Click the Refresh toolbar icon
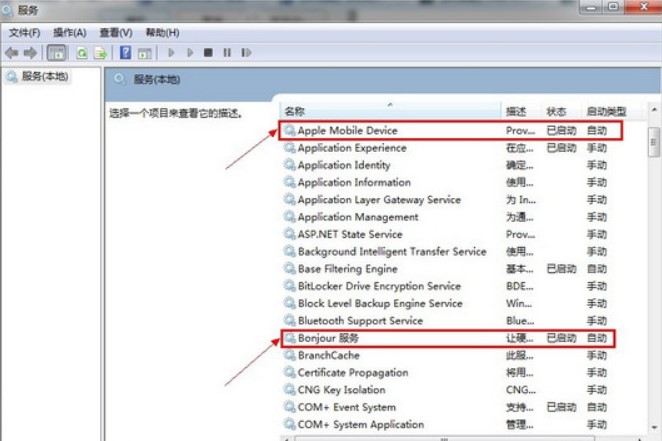Image resolution: width=662 pixels, height=441 pixels. 82,53
